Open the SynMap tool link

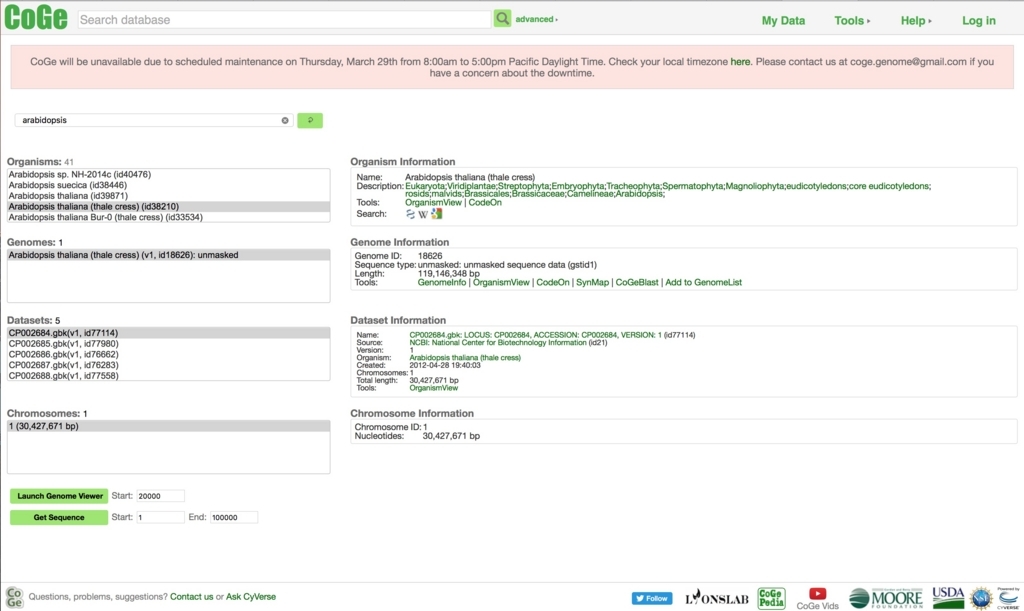point(592,283)
